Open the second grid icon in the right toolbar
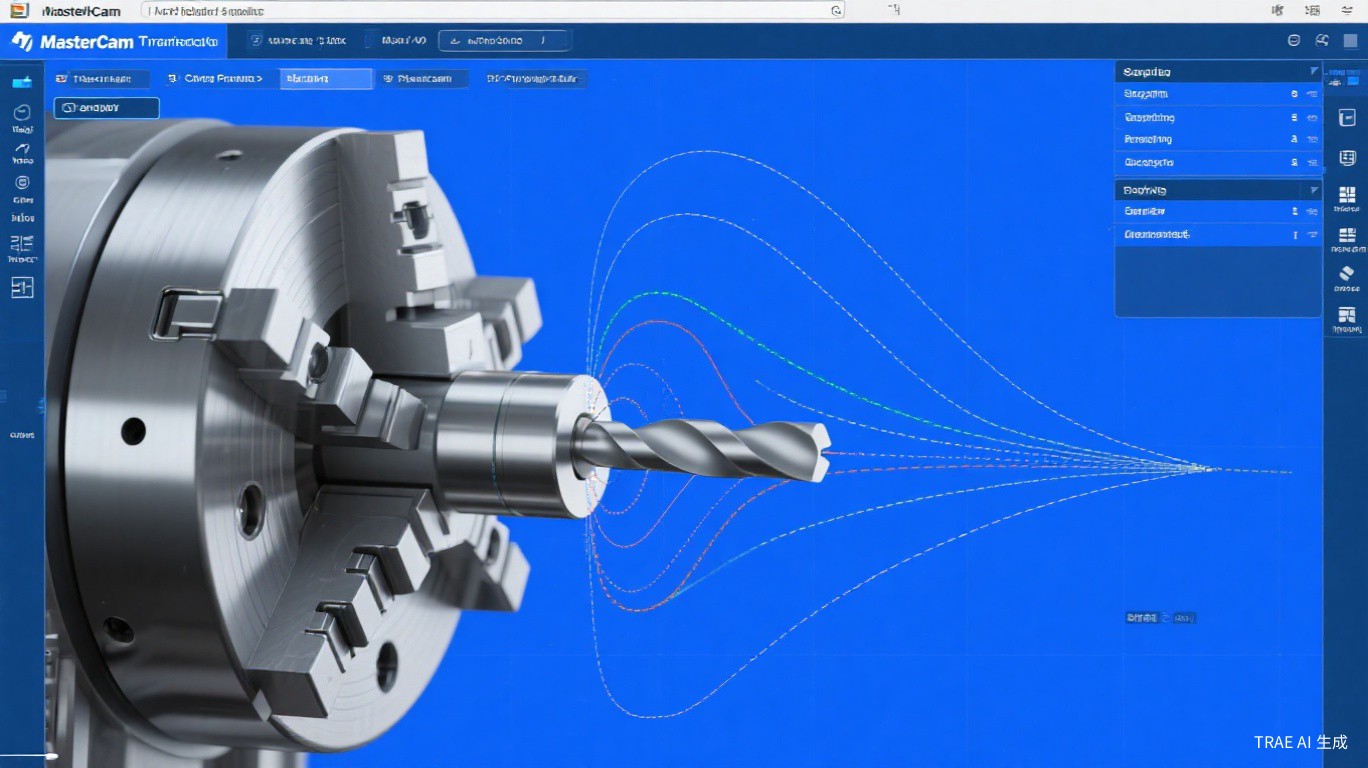This screenshot has height=768, width=1368. 1347,237
